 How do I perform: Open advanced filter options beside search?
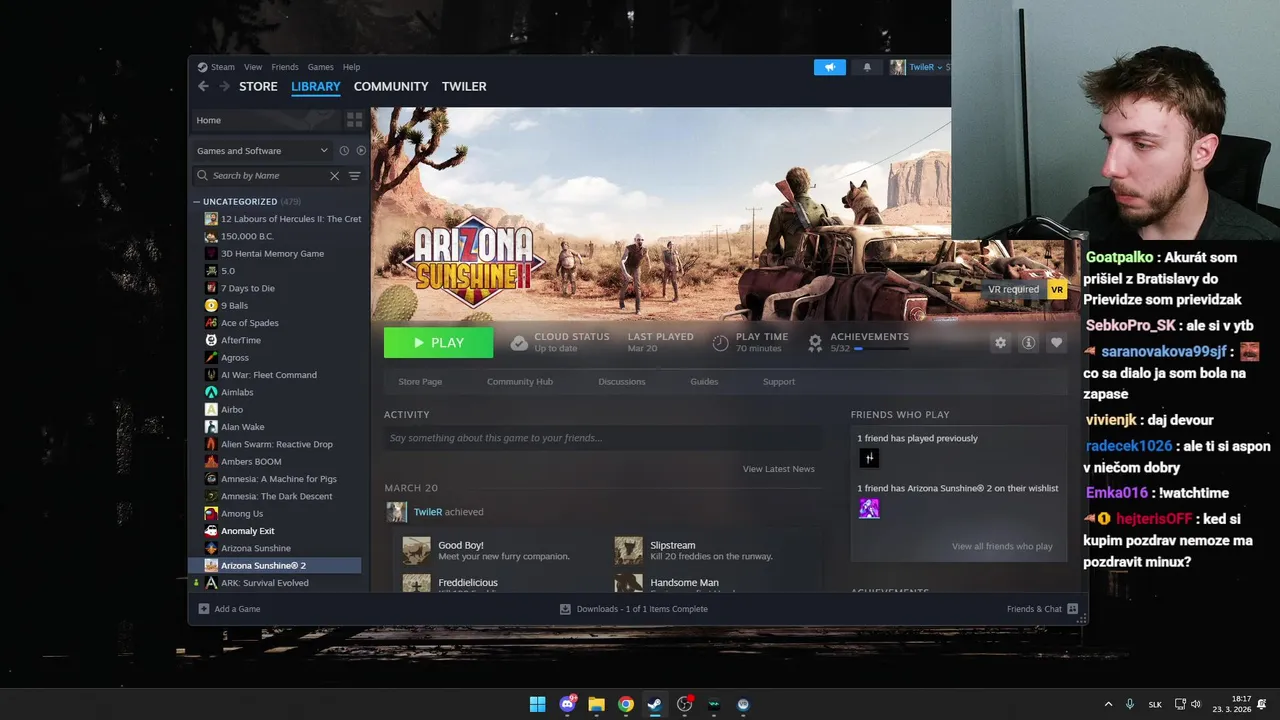(x=354, y=176)
